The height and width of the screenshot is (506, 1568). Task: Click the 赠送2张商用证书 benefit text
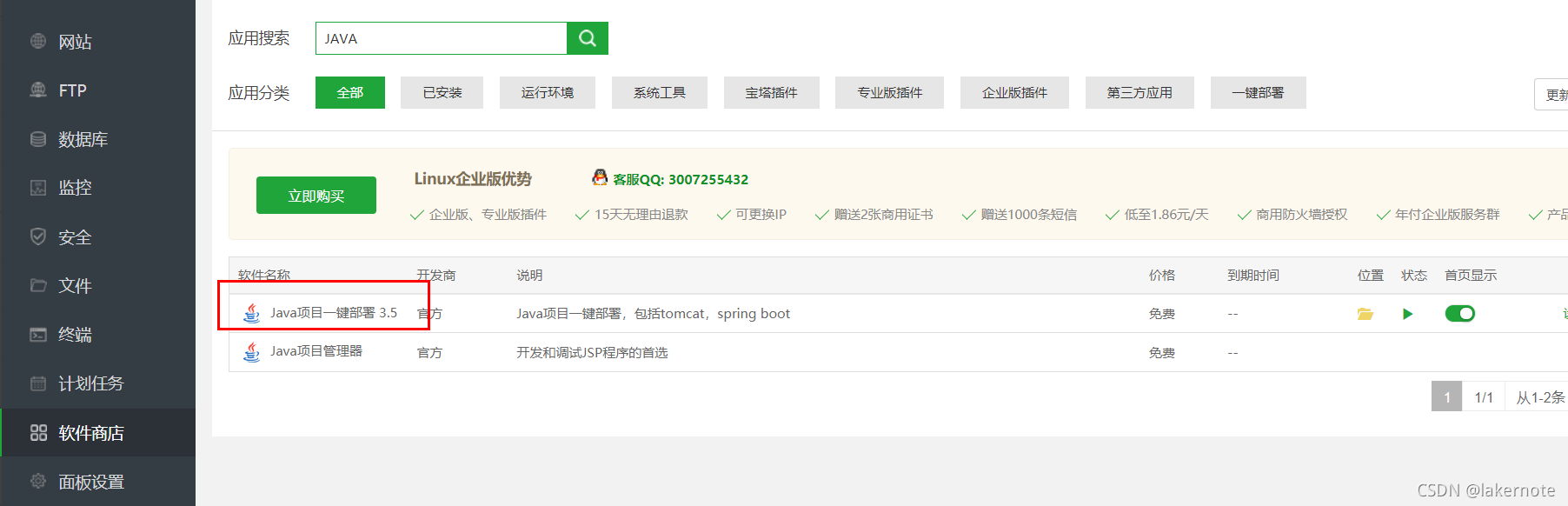click(x=884, y=214)
